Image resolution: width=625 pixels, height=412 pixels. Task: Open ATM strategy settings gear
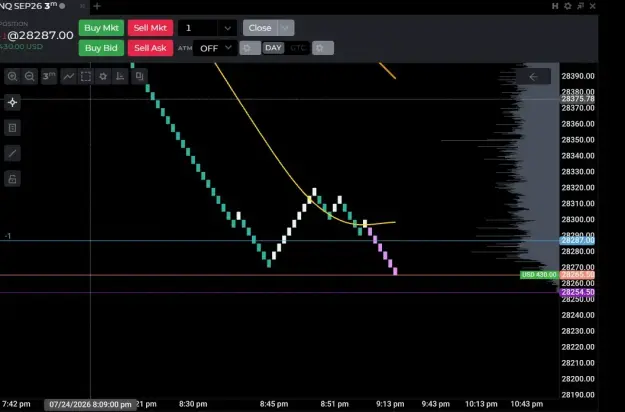click(250, 48)
